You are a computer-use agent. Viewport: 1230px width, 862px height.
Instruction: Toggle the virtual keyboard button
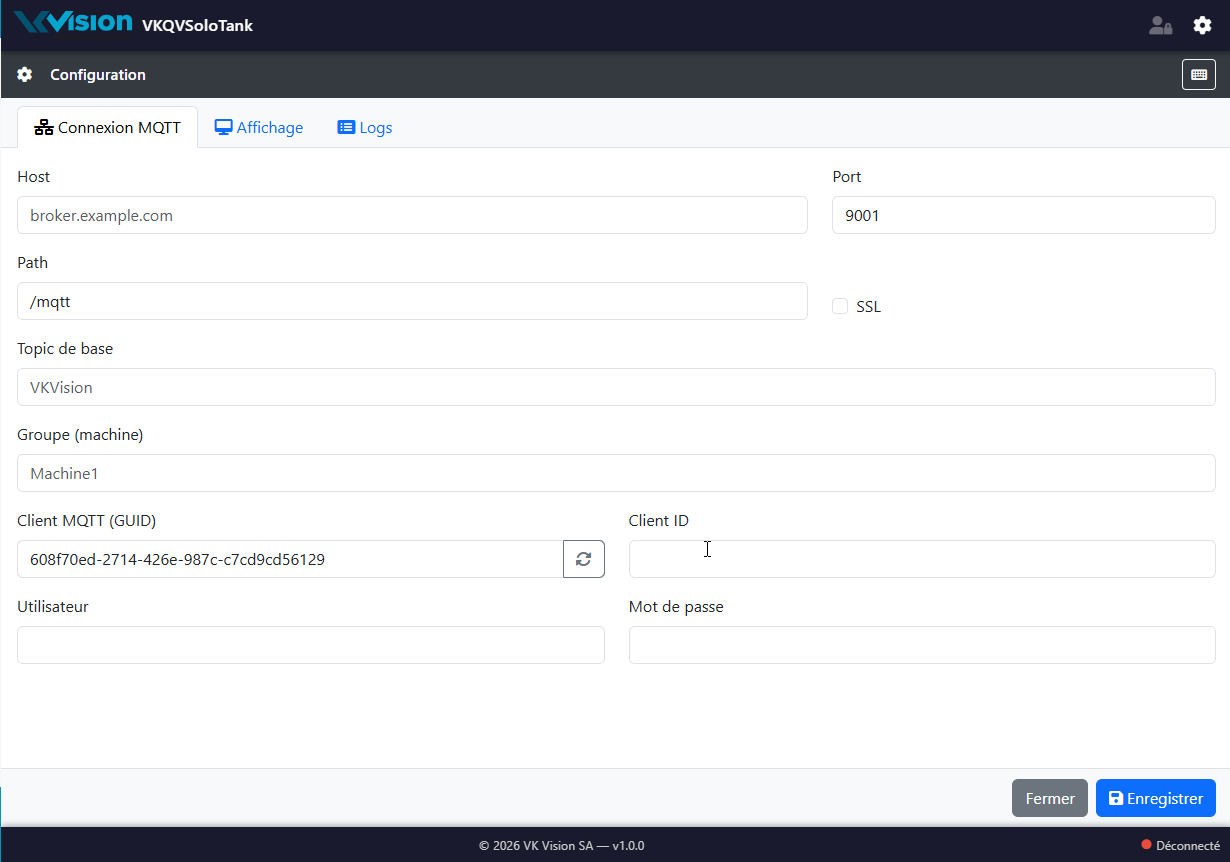(1199, 75)
